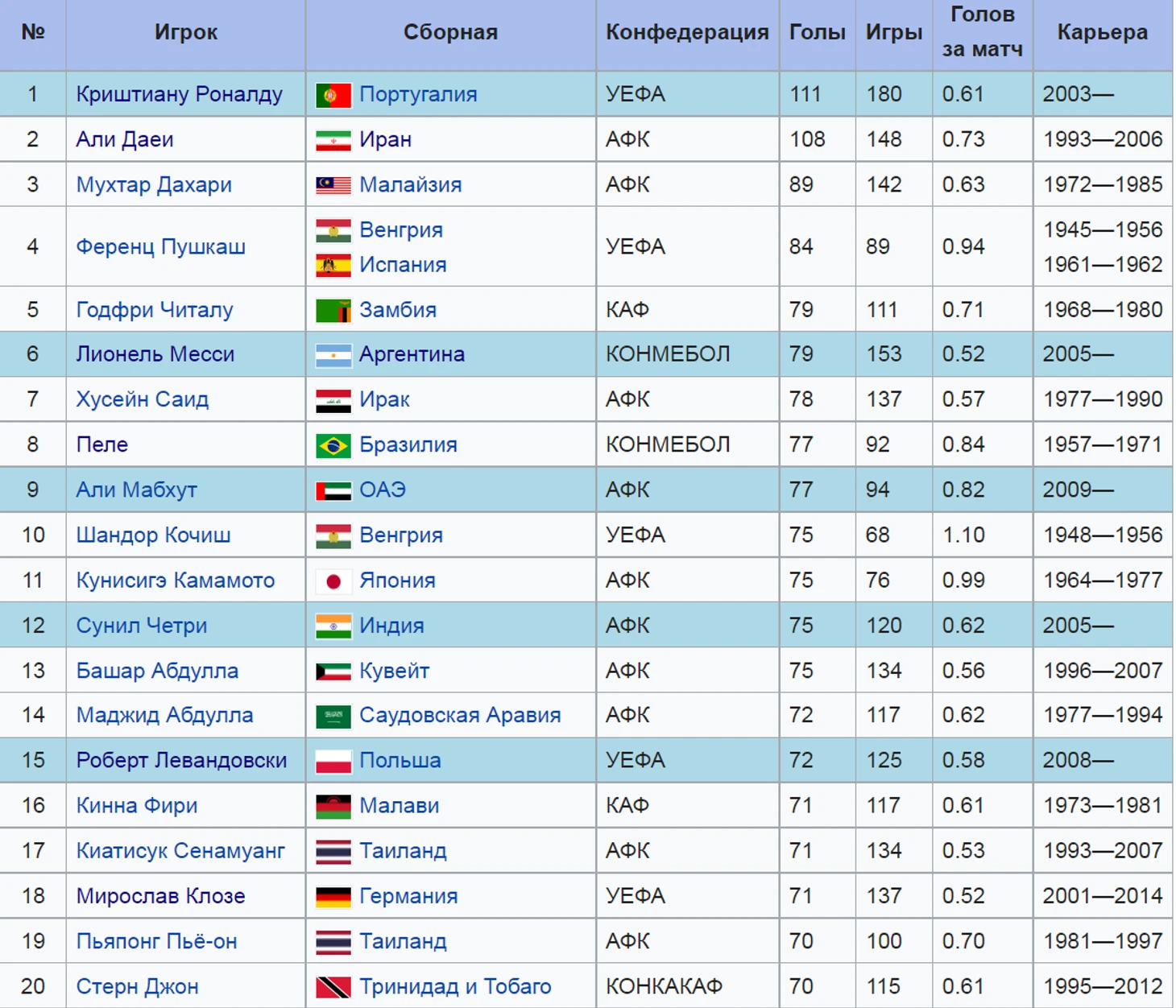Click the Germany flag icon
The height and width of the screenshot is (1008, 1176).
pos(333,897)
